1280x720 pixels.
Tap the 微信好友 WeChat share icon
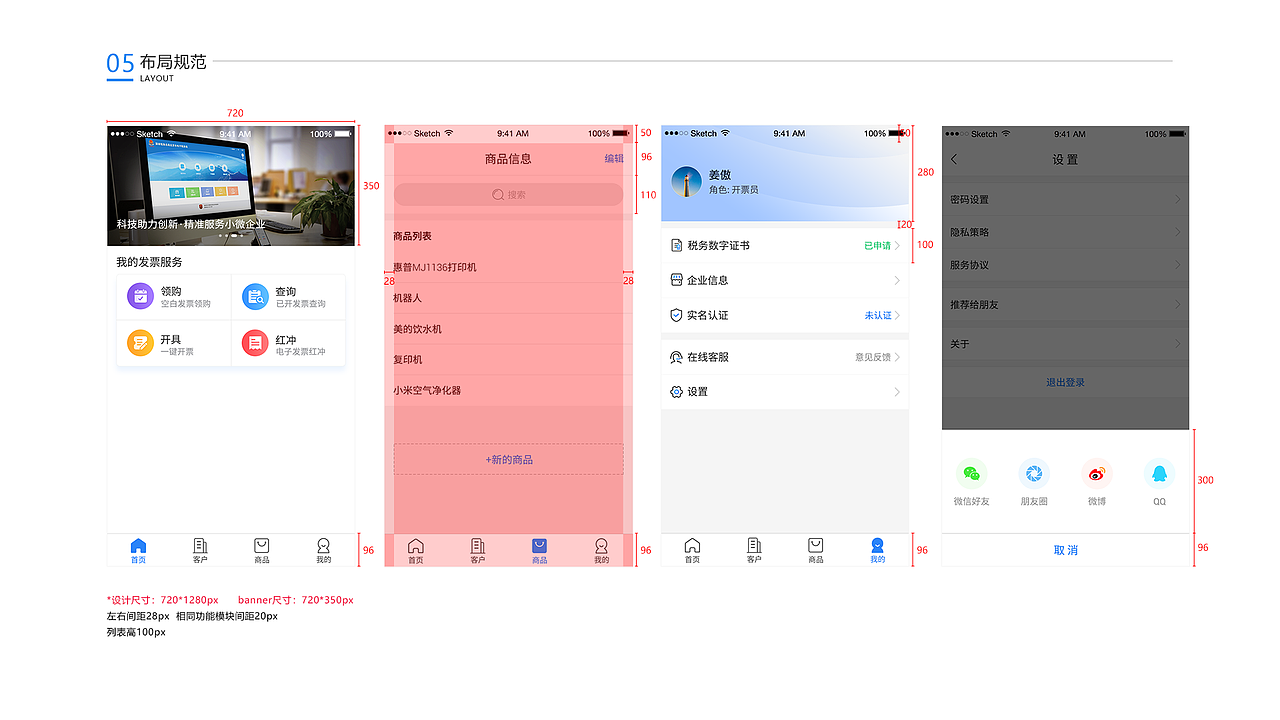[x=972, y=475]
